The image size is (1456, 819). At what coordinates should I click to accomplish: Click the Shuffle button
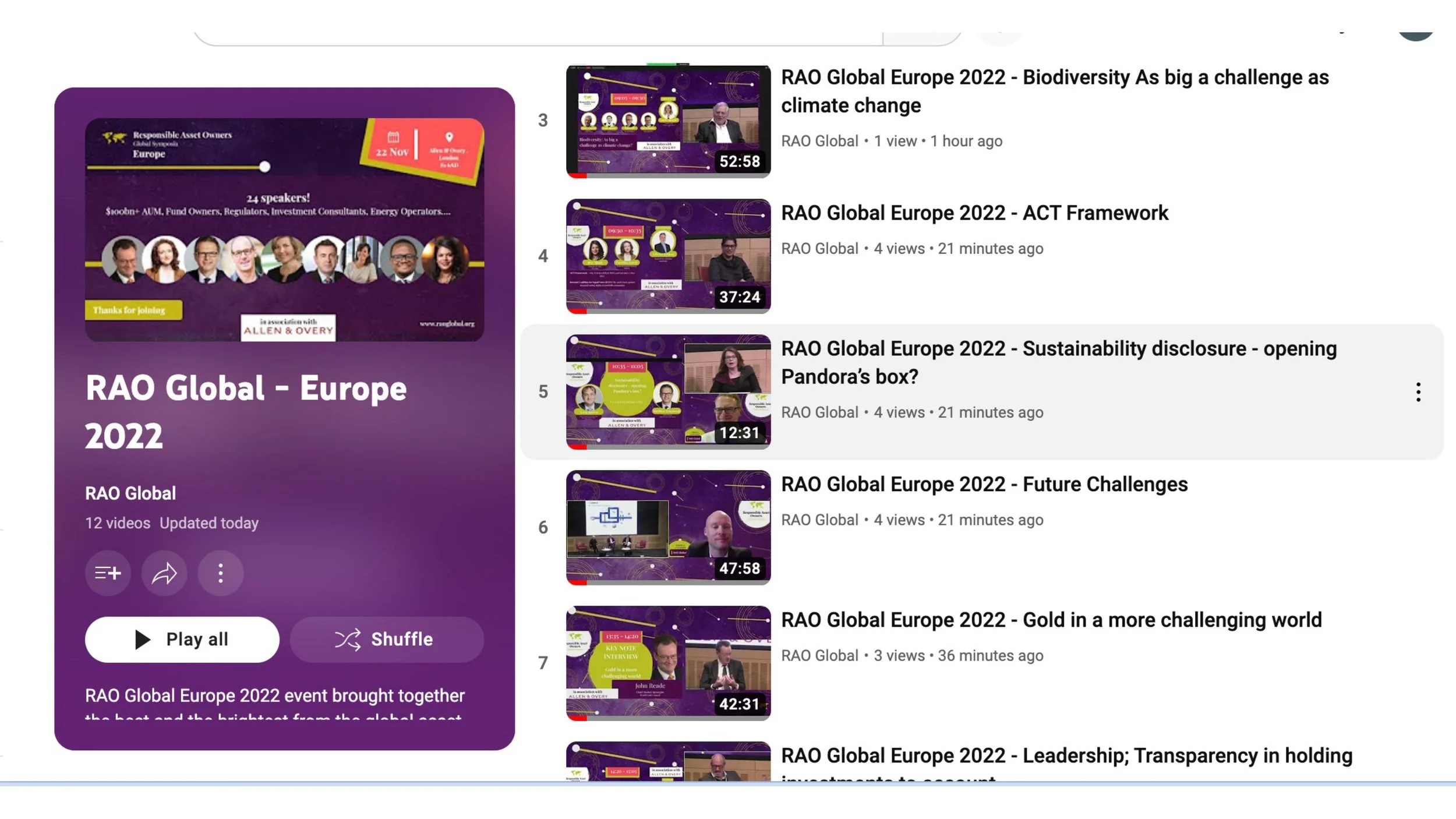tap(386, 639)
